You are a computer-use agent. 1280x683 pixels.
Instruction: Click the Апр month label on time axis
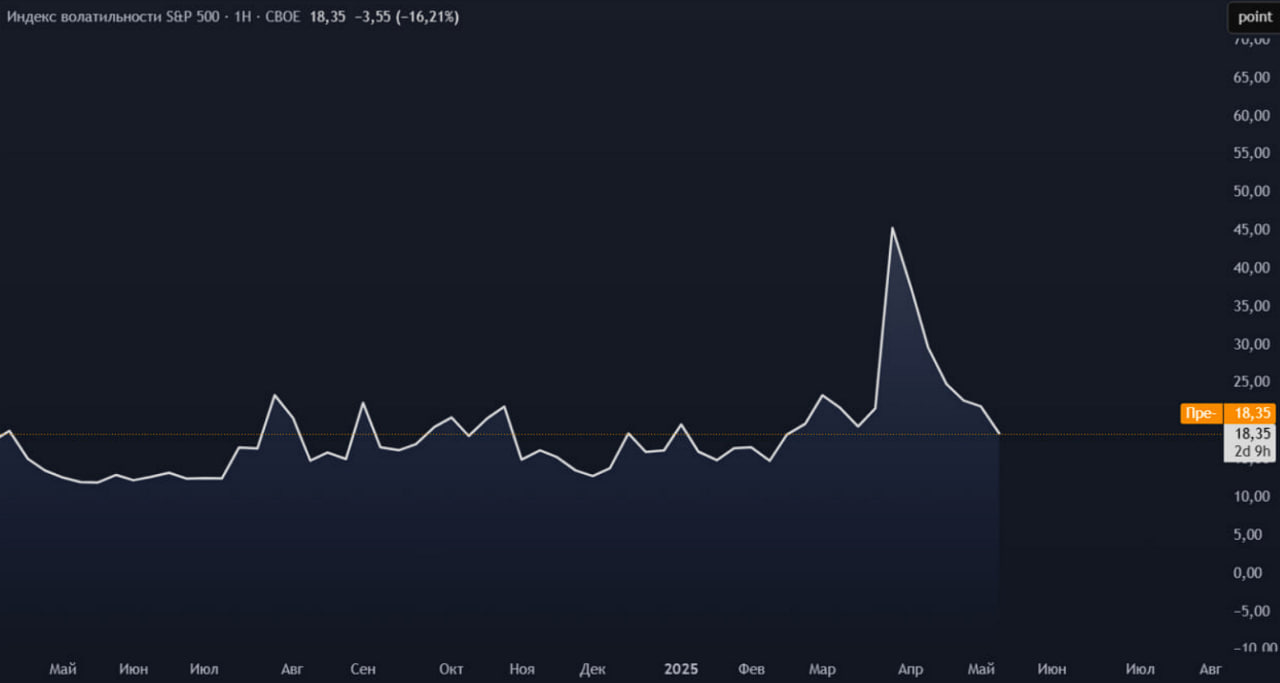(910, 669)
